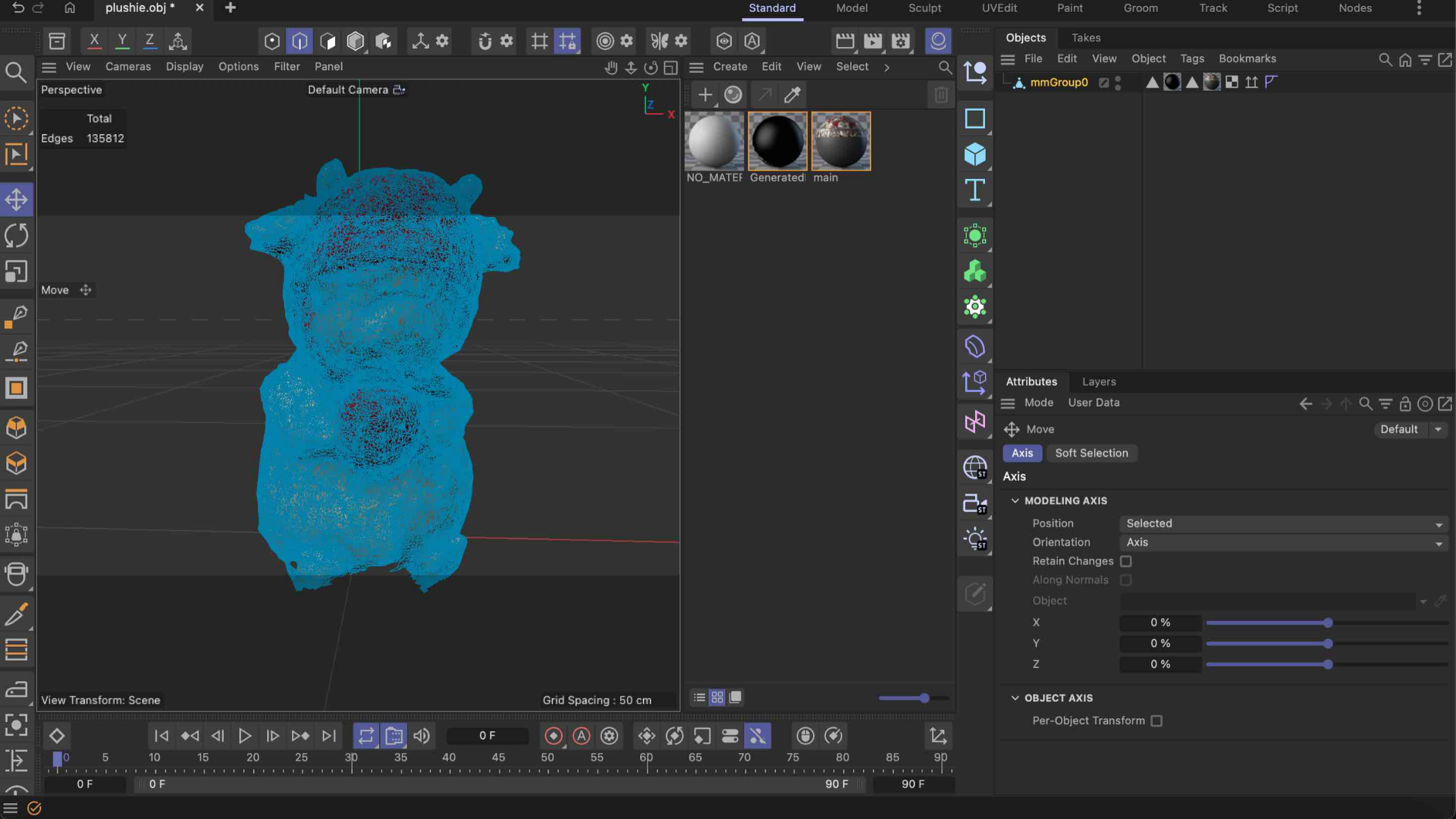Enable Per-Object Transform under Object Axis
Screen dimensions: 1456x819
coord(1156,720)
